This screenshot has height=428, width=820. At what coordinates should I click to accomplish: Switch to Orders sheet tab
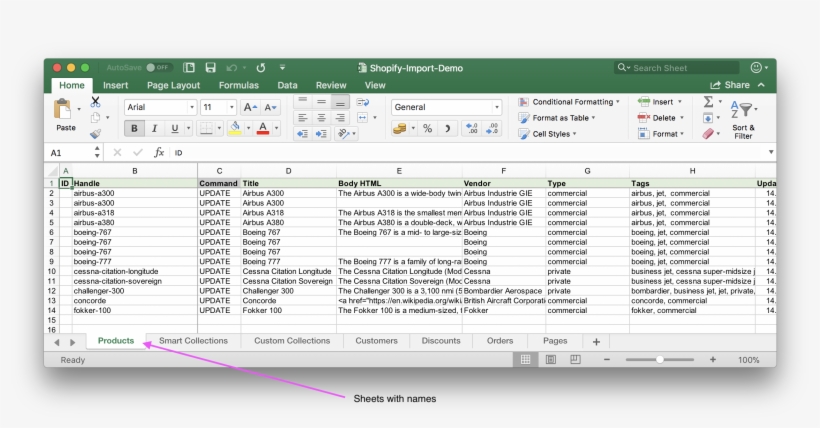pyautogui.click(x=500, y=341)
